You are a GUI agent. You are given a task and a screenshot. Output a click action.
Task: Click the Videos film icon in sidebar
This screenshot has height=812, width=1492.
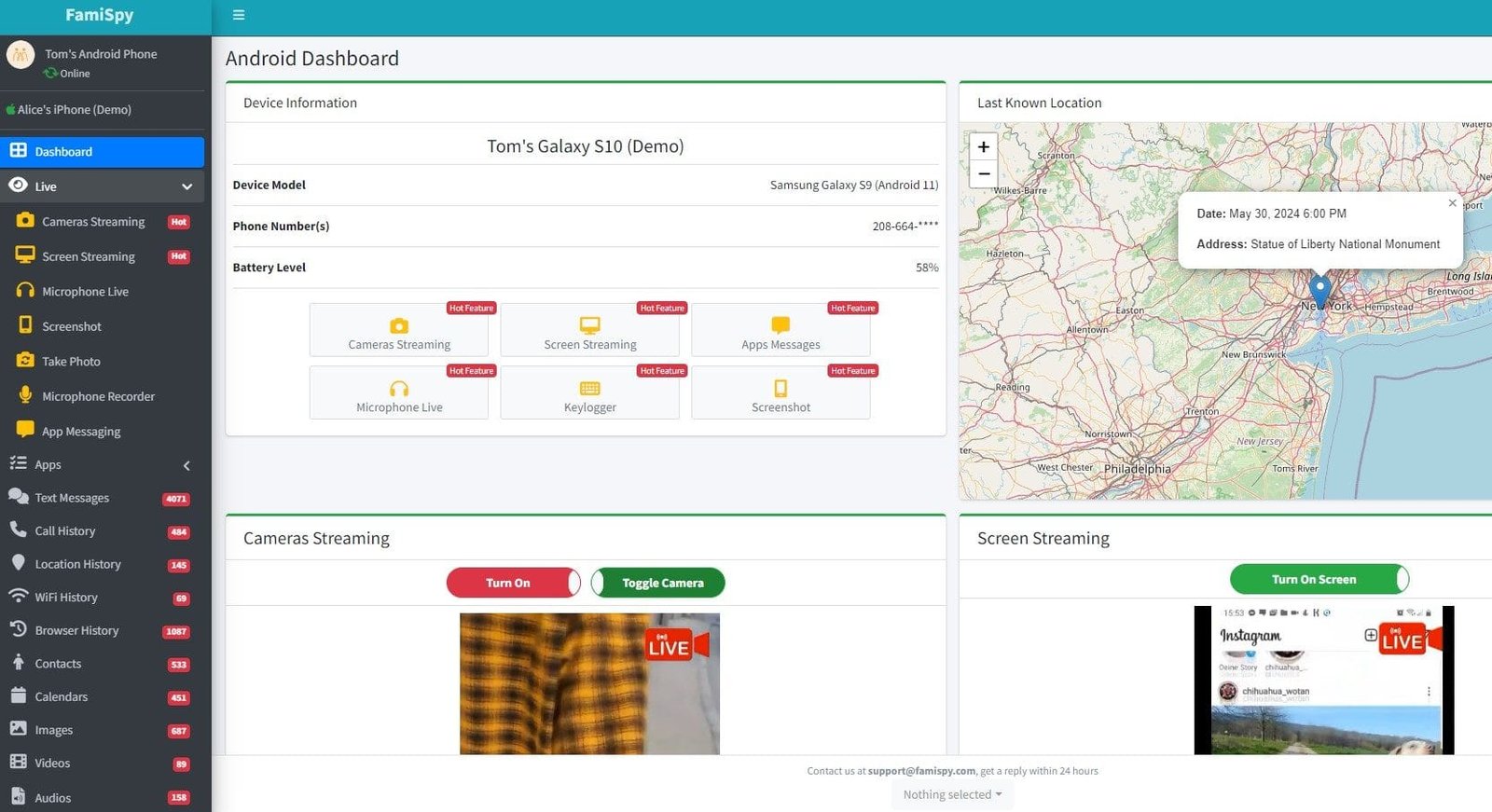[x=18, y=761]
